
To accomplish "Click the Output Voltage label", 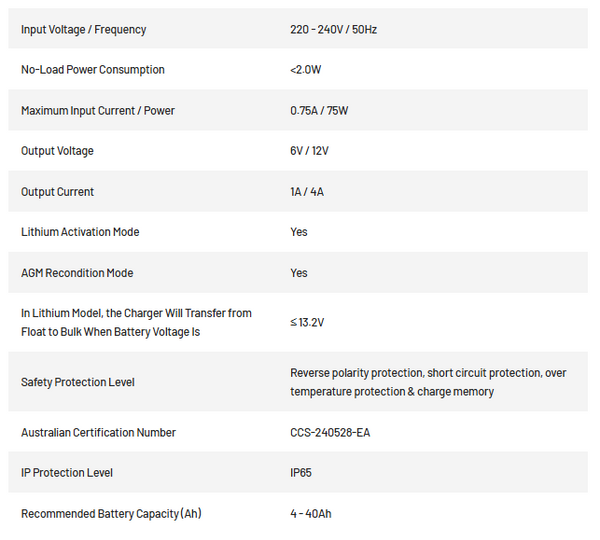I will 57,151.
